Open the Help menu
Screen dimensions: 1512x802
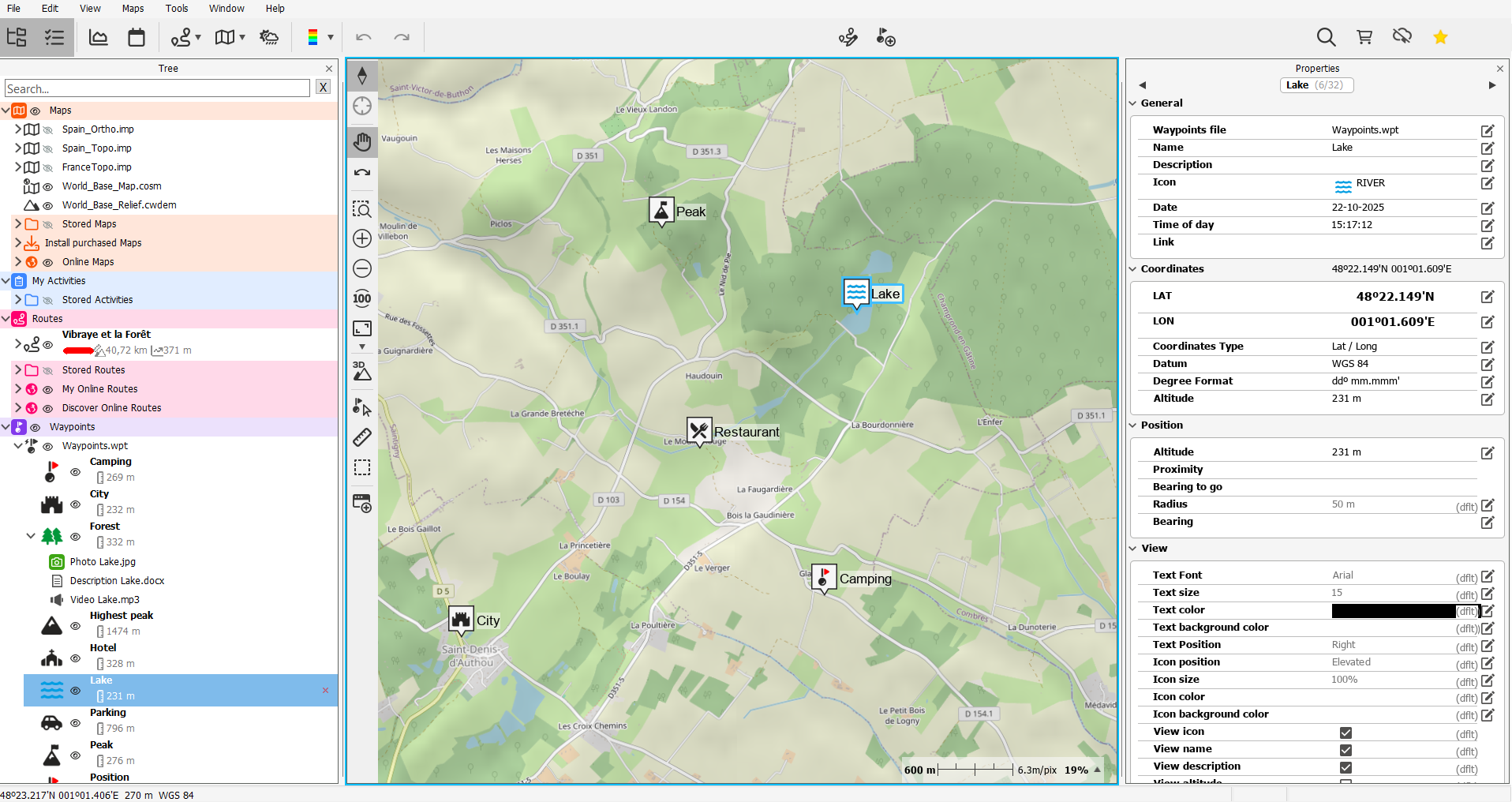tap(275, 9)
